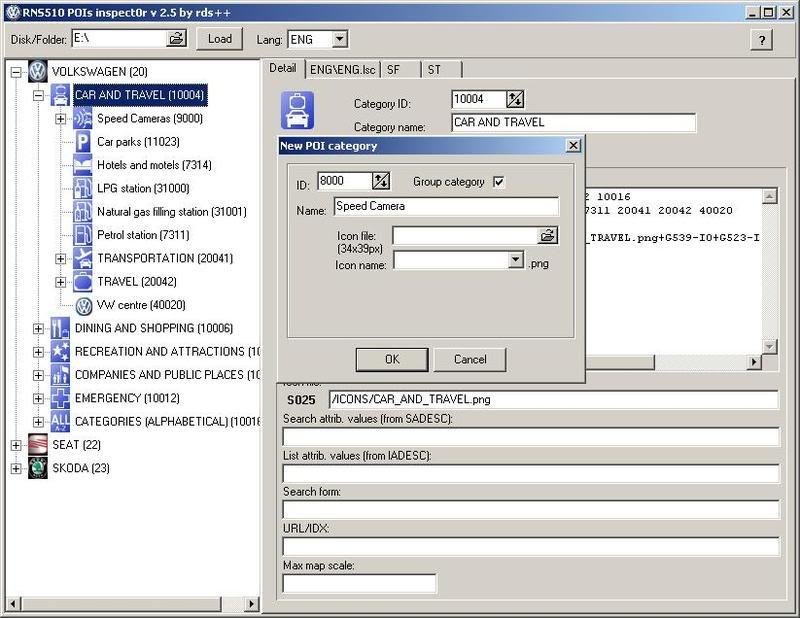Expand the Speed Cameras node
Viewport: 800px width, 618px height.
pos(60,119)
